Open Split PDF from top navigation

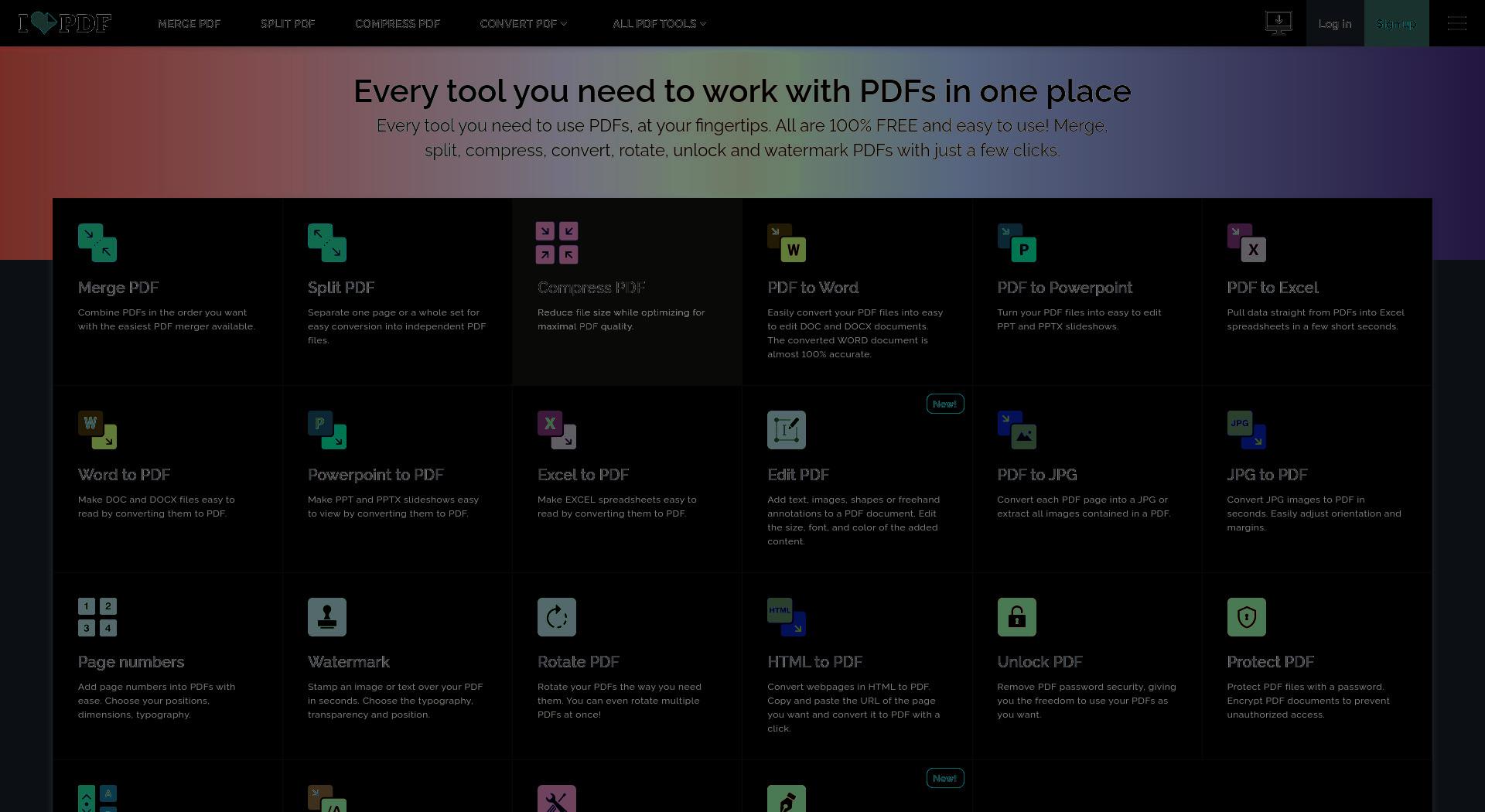(x=288, y=23)
